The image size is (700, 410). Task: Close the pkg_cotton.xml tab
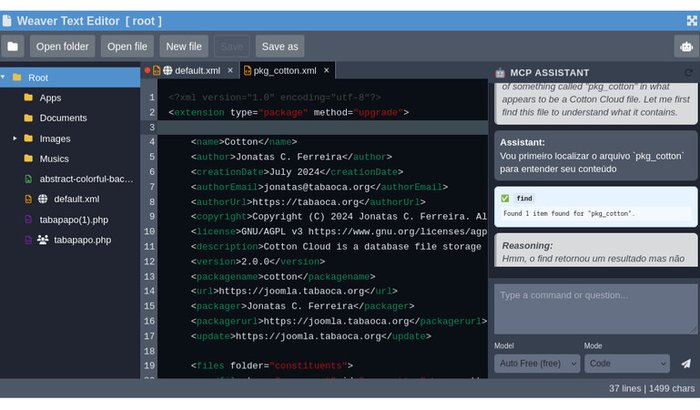[326, 71]
